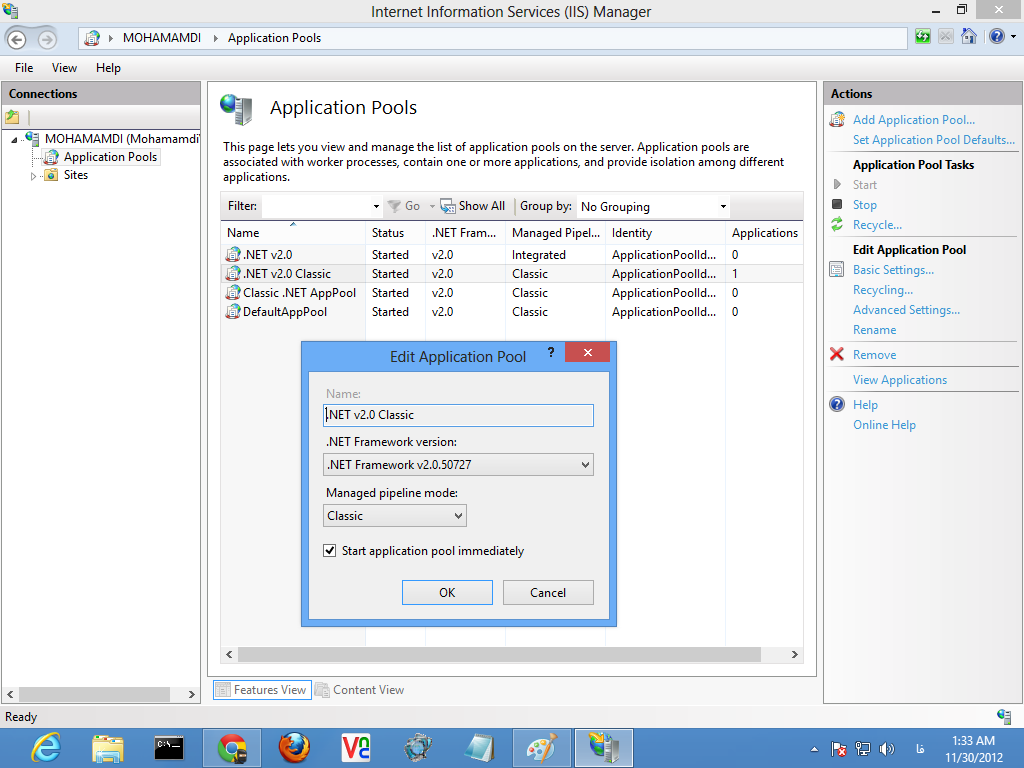Image resolution: width=1024 pixels, height=768 pixels.
Task: Open the Group by No Grouping dropdown
Action: click(x=653, y=207)
